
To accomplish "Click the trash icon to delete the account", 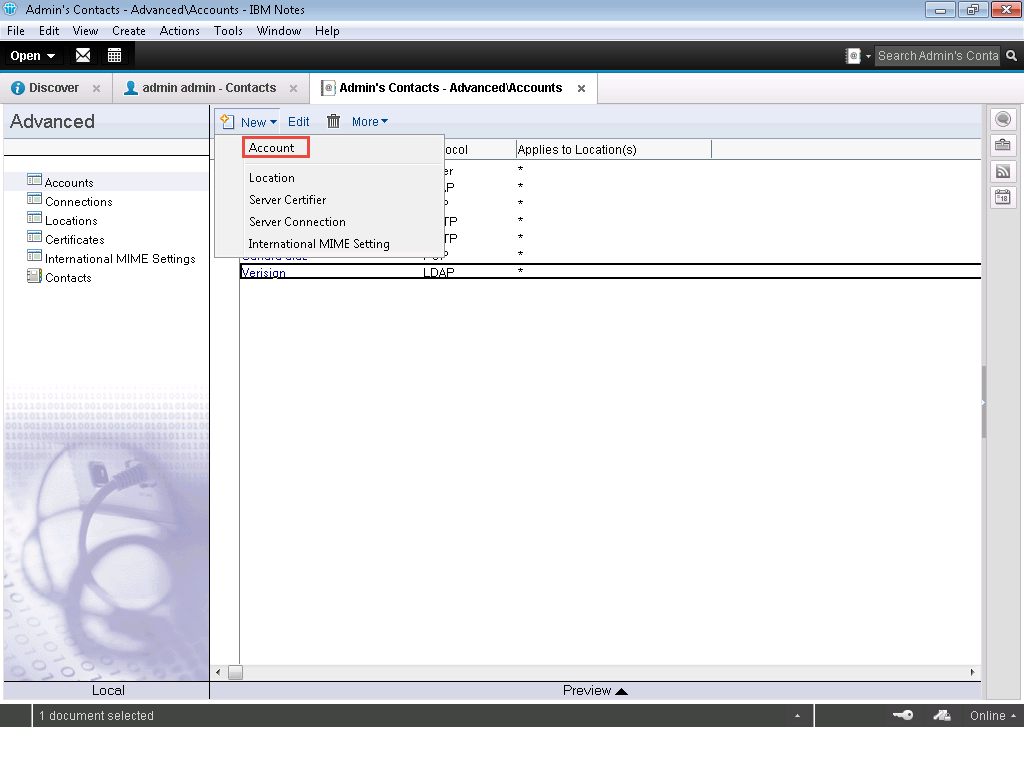I will click(333, 122).
